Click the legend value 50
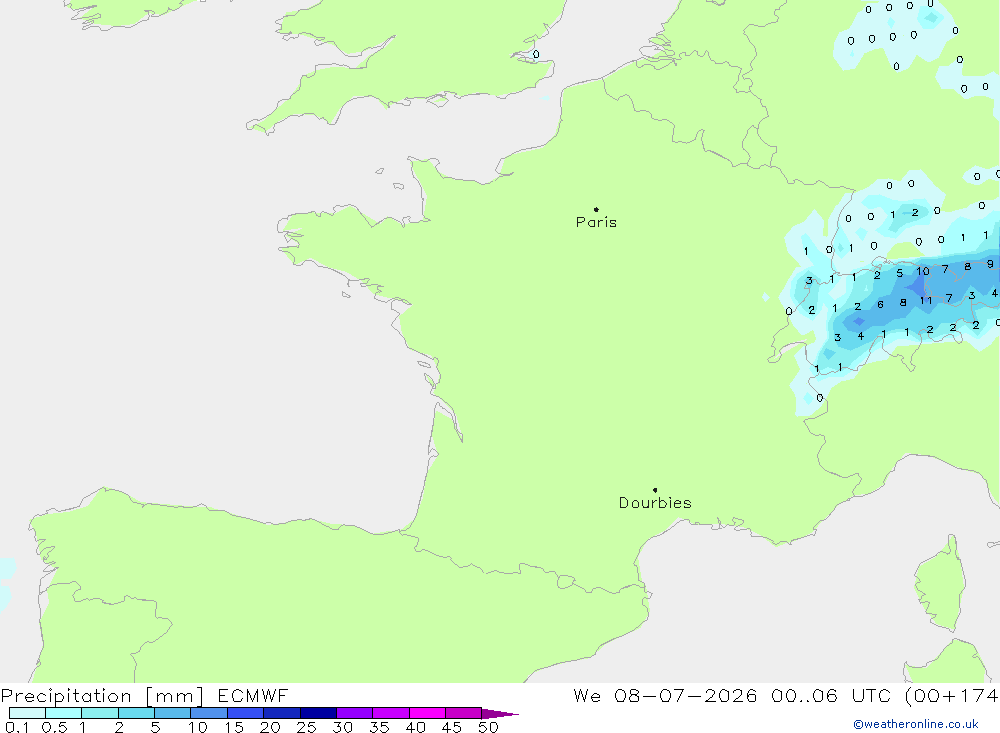 488,727
